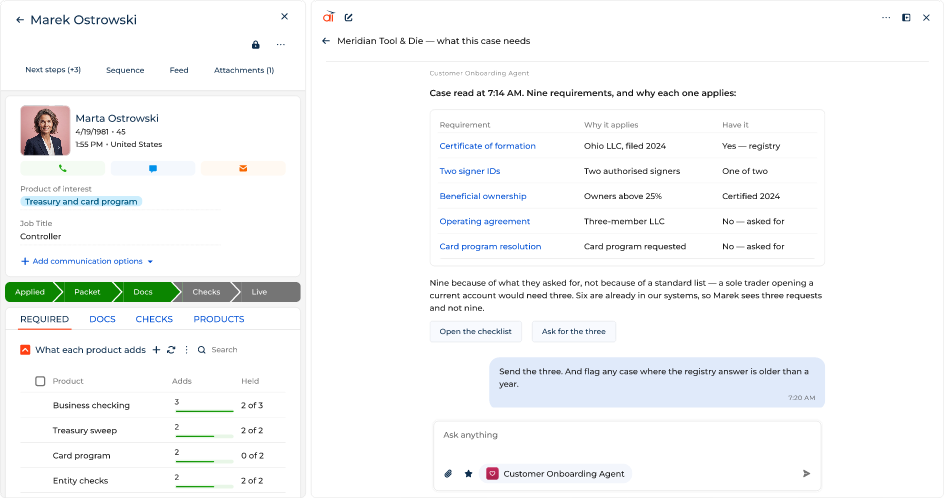This screenshot has height=498, width=944.
Task: Collapse the What each product adds section
Action: (25, 350)
